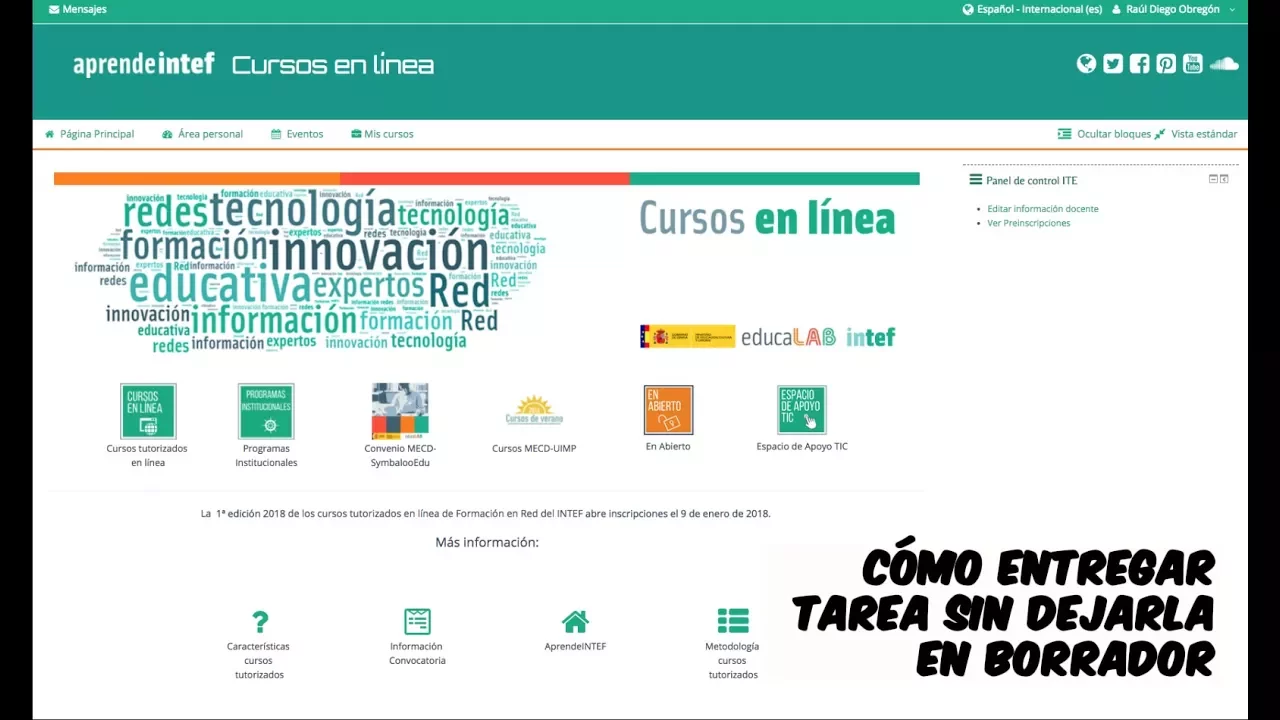Click the Cursos en línea green icon
The width and height of the screenshot is (1280, 720).
148,411
